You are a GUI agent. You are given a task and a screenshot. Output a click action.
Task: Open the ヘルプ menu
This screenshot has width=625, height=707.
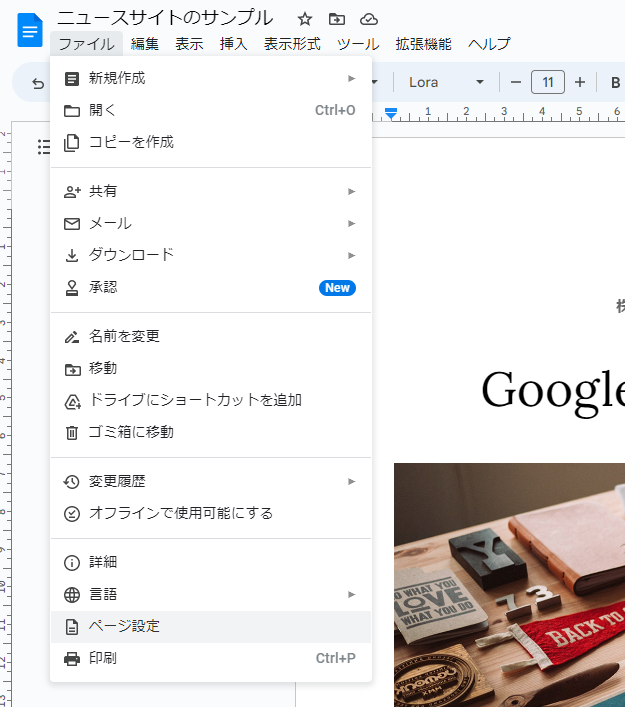tap(489, 44)
